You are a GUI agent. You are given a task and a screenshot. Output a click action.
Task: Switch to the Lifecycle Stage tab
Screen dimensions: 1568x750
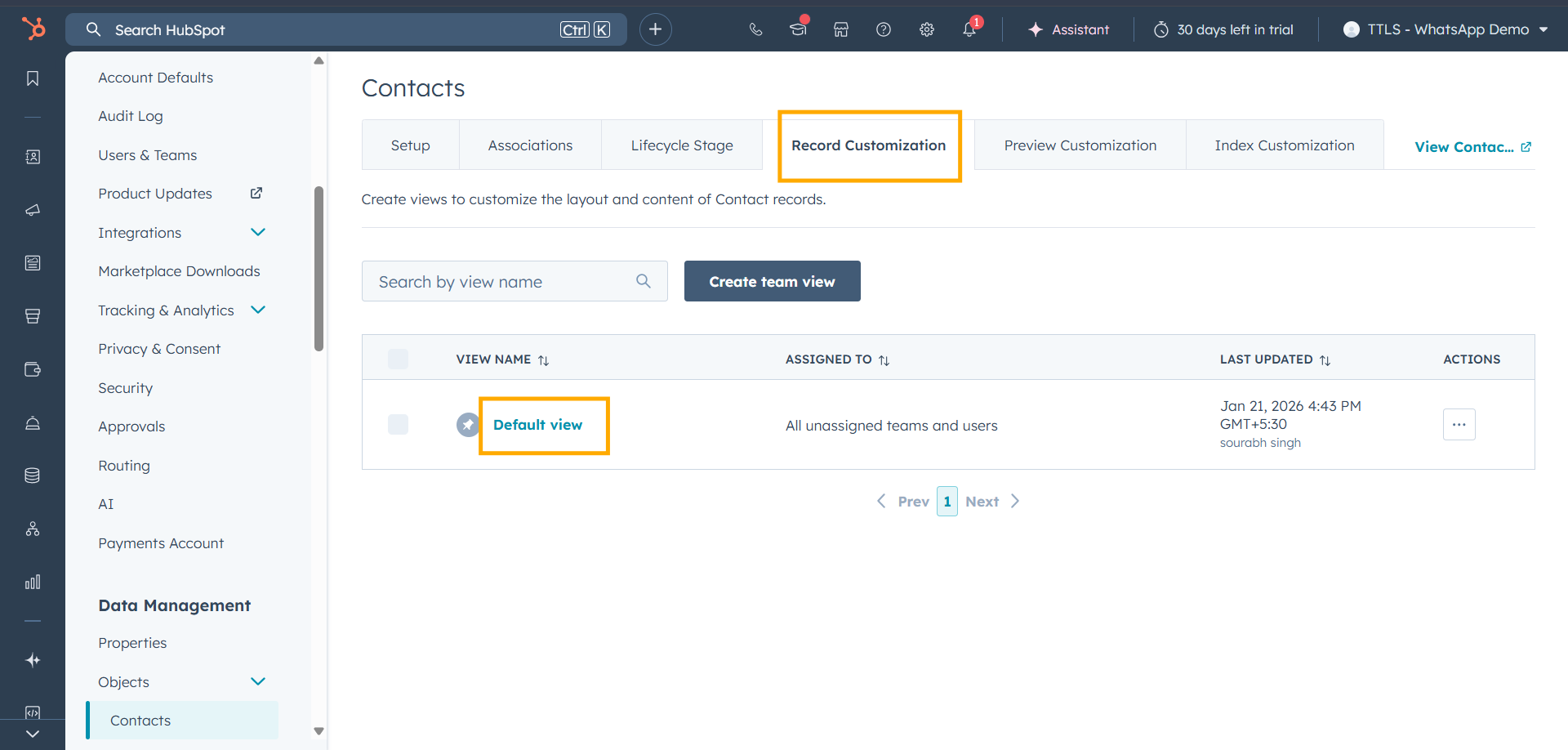point(681,145)
